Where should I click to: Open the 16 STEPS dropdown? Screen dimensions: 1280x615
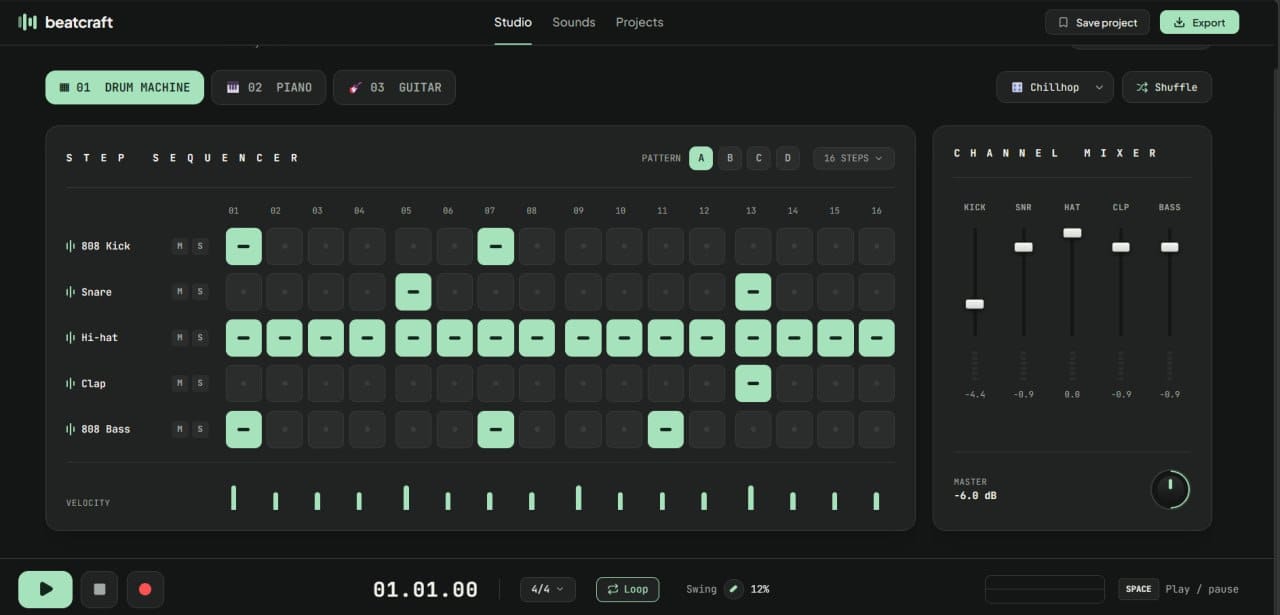(x=853, y=158)
